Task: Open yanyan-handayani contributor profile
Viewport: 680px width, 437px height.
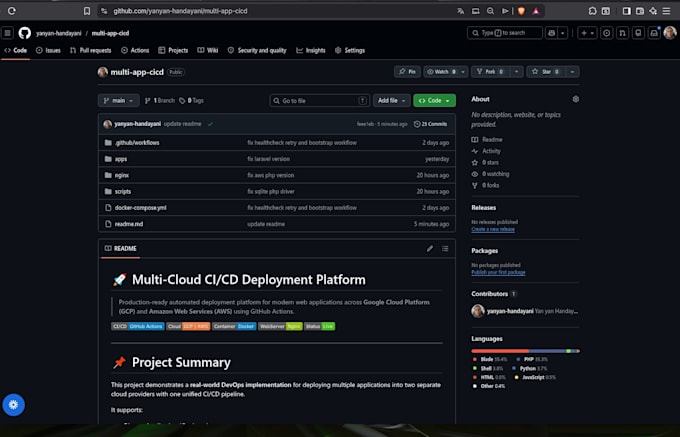Action: (x=510, y=311)
